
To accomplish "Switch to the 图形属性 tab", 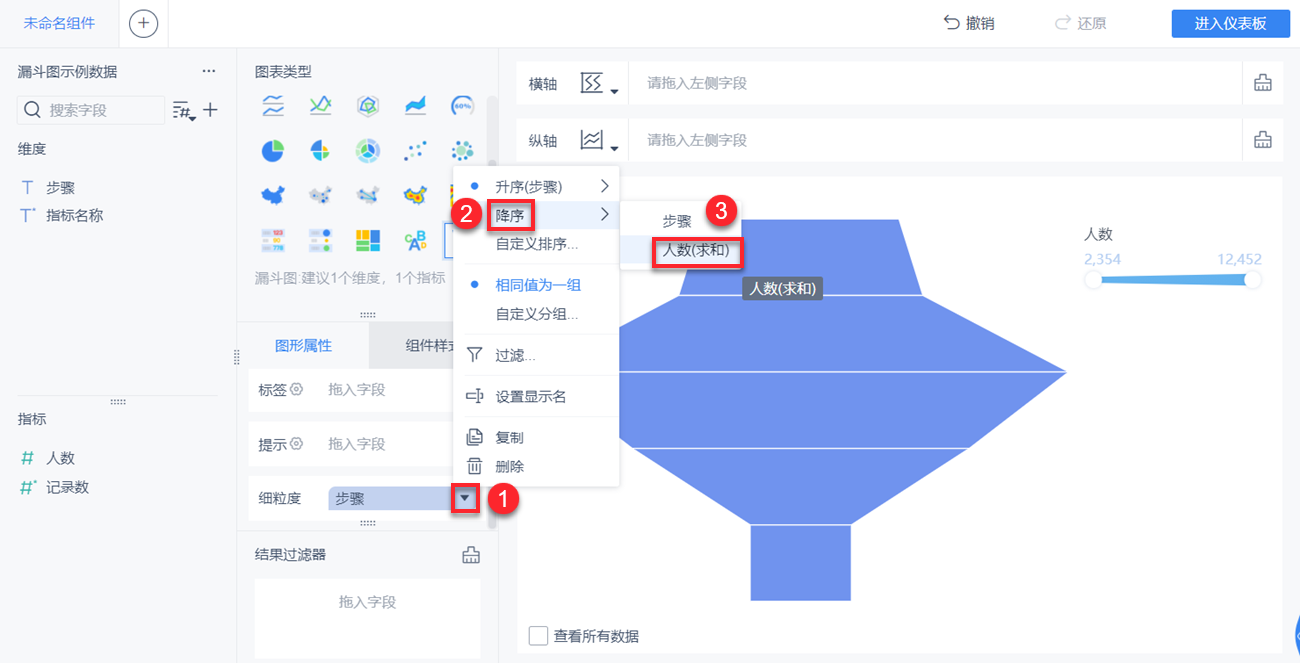I will coord(303,345).
